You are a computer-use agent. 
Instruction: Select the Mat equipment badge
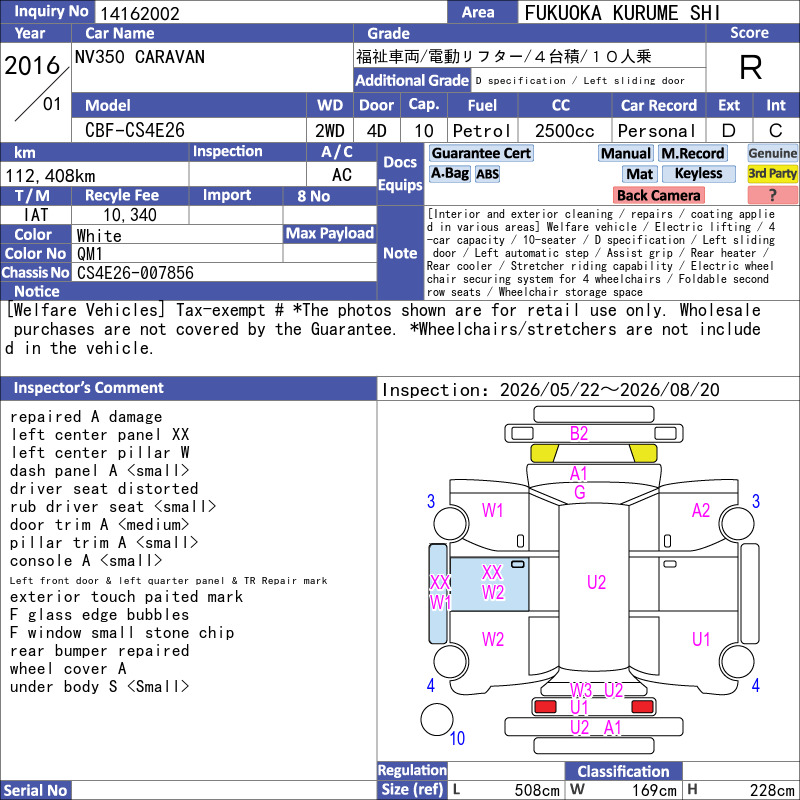pos(640,174)
